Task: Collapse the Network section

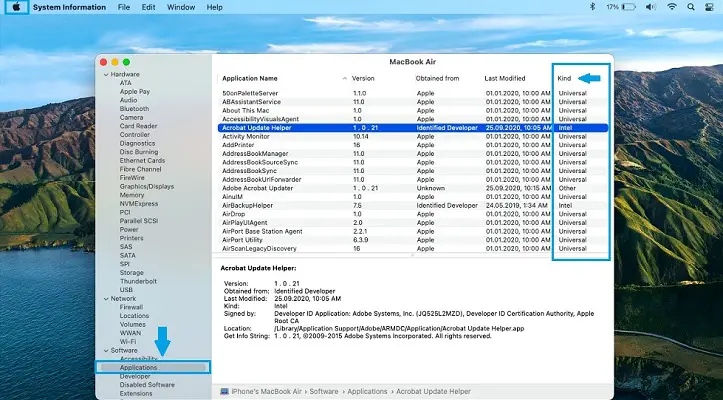Action: tap(105, 298)
